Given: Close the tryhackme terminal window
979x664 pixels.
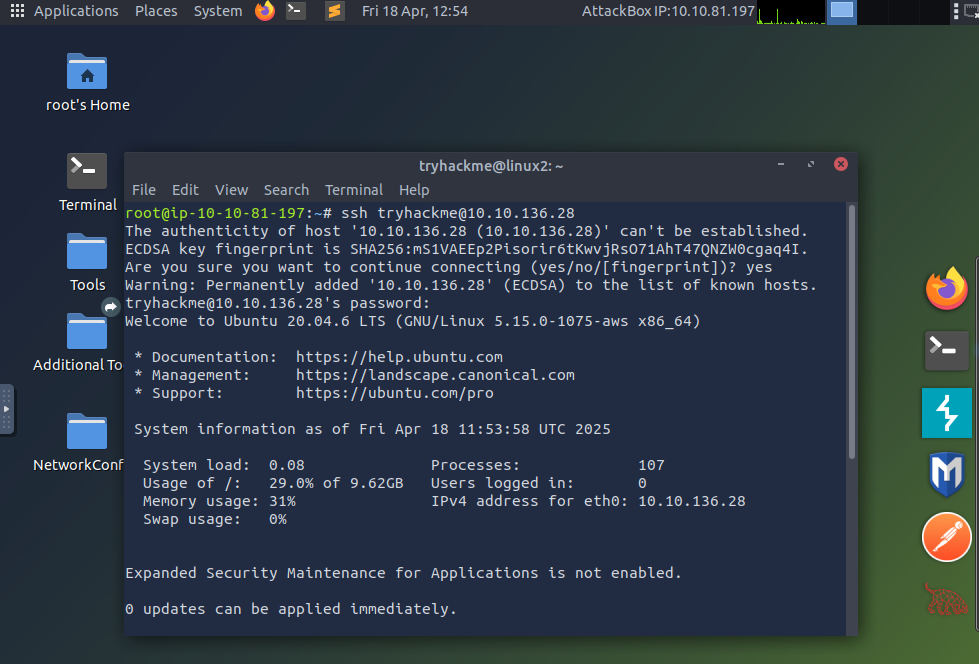Looking at the screenshot, I should [841, 164].
